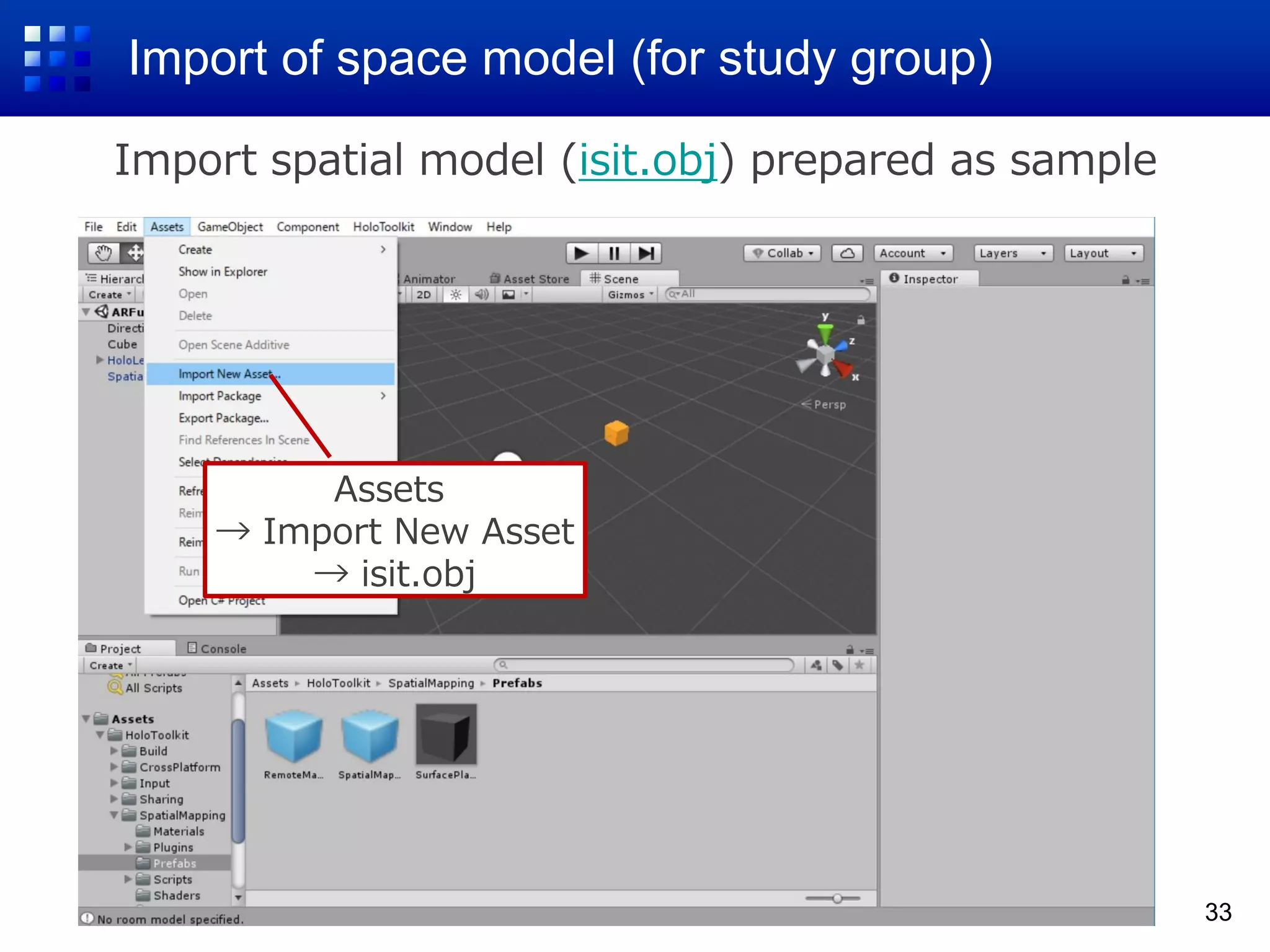Toggle the Project panel lock icon

point(850,650)
